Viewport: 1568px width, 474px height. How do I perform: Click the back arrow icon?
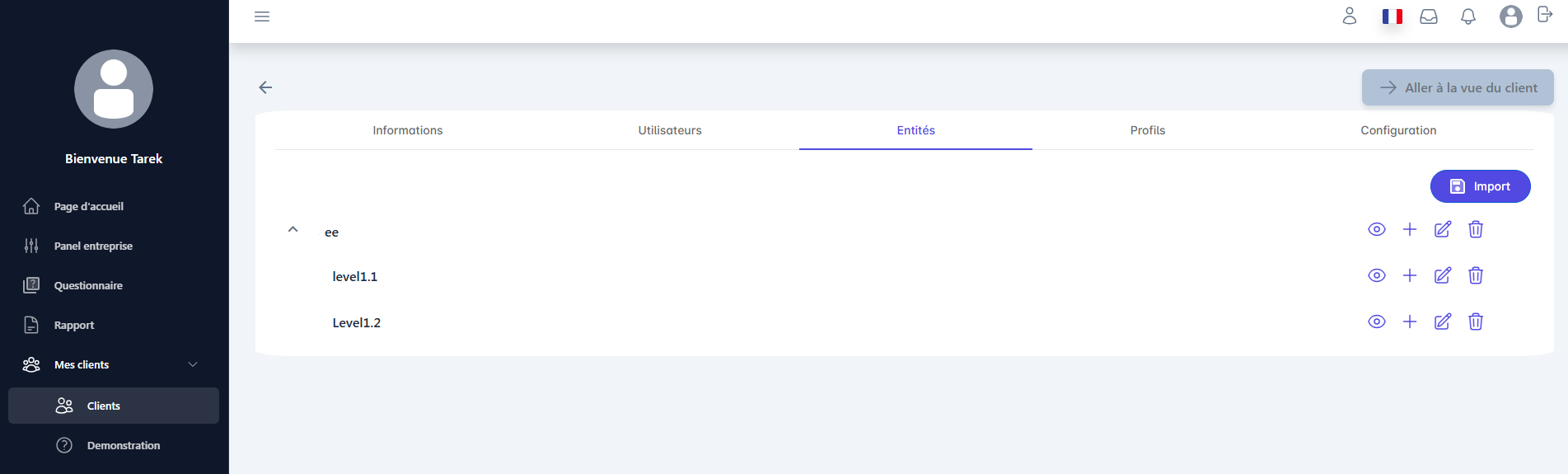click(x=265, y=87)
